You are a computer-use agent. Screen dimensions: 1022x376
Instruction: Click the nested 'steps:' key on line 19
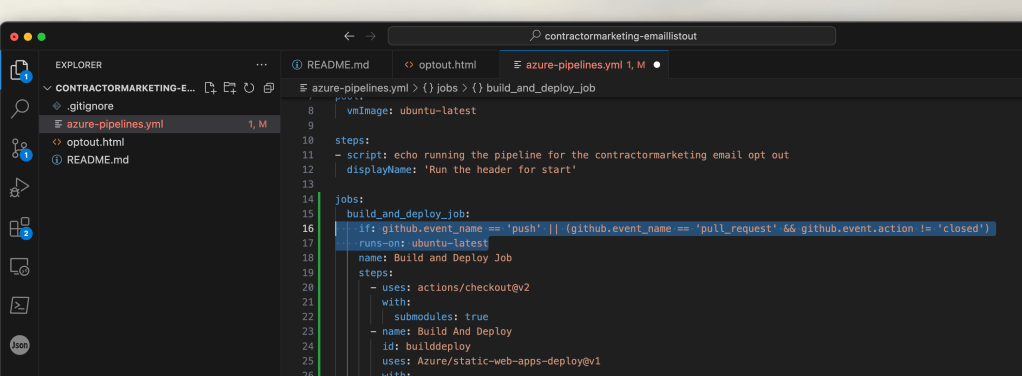[x=376, y=273]
